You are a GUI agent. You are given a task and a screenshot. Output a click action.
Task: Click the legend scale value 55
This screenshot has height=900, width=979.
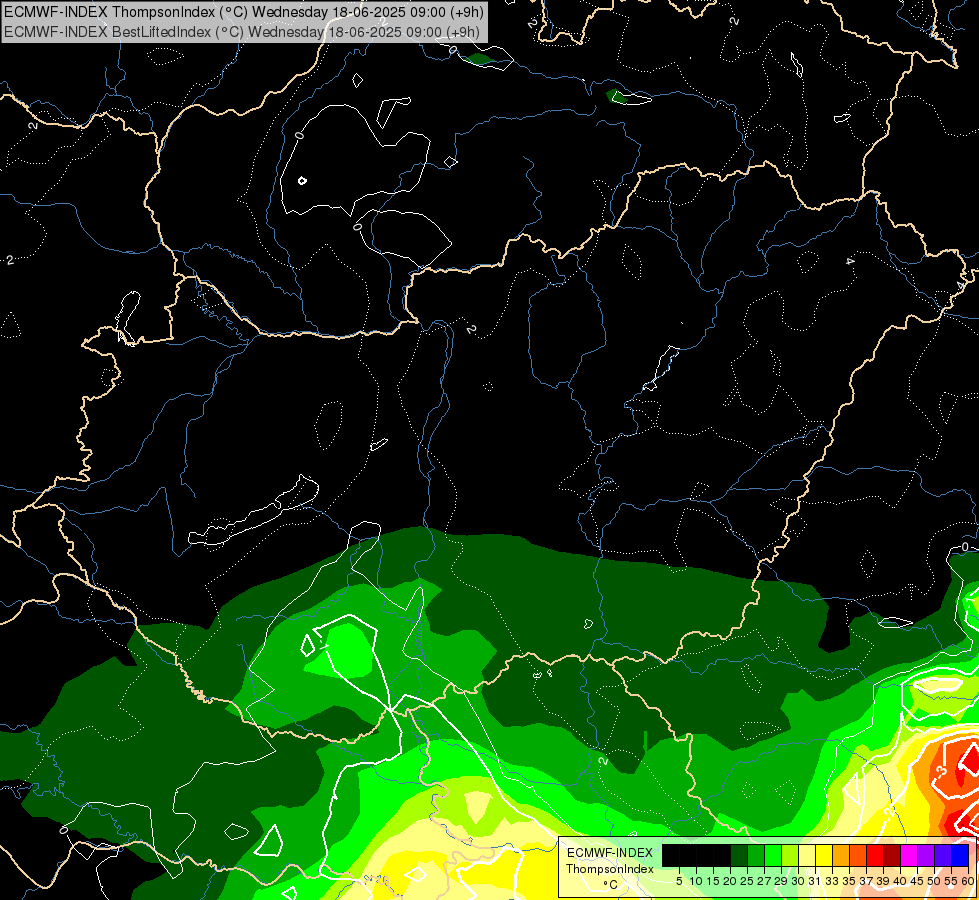[952, 881]
